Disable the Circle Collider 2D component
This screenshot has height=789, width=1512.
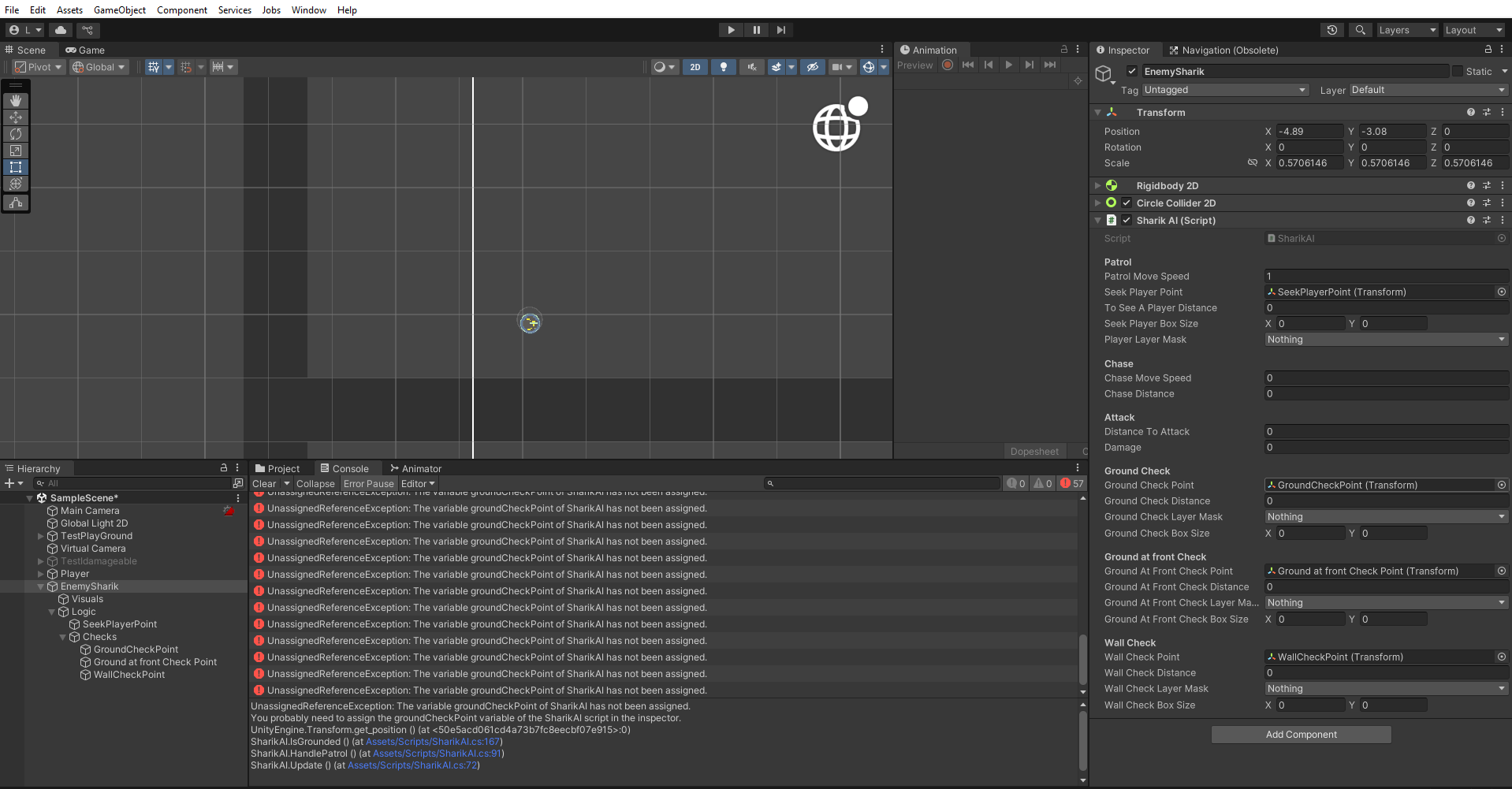(1127, 203)
